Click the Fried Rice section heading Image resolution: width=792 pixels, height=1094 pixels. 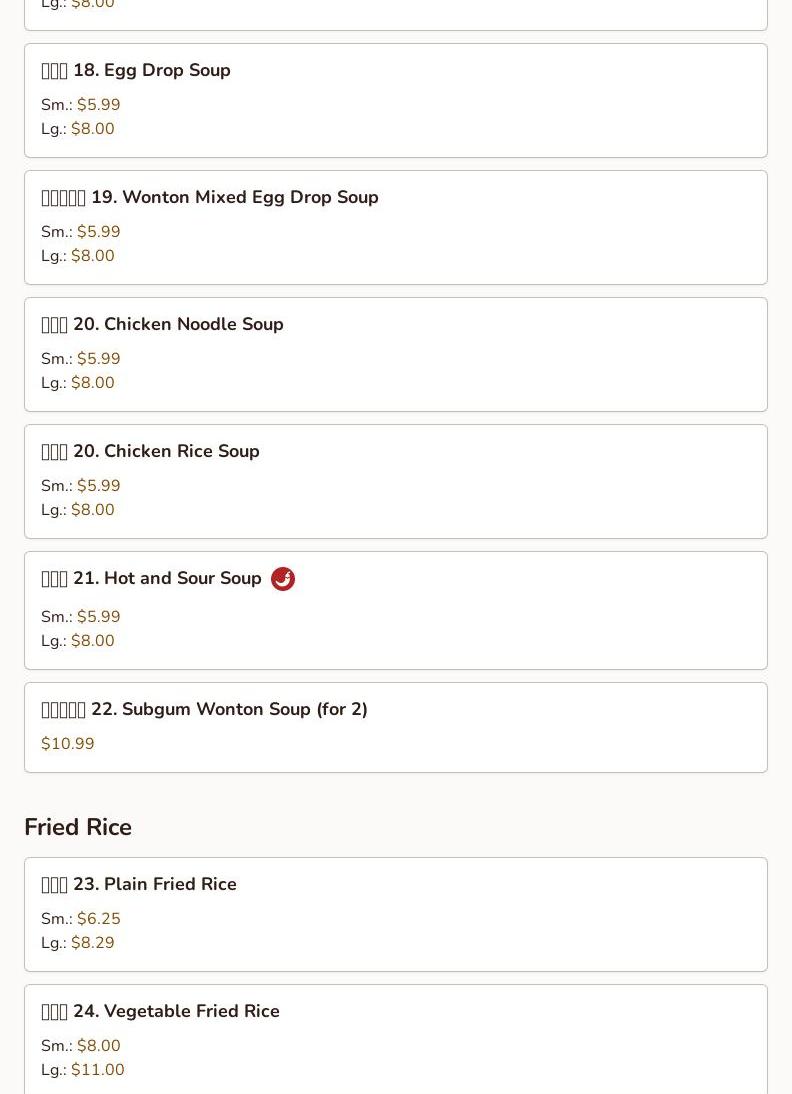click(78, 827)
